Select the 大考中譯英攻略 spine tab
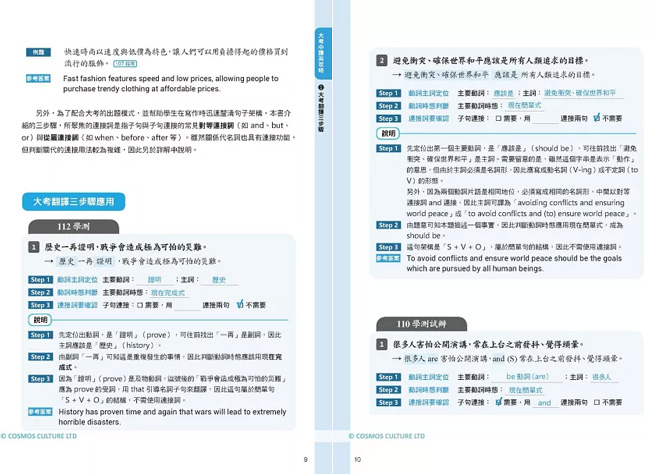The image size is (650, 474). (322, 53)
